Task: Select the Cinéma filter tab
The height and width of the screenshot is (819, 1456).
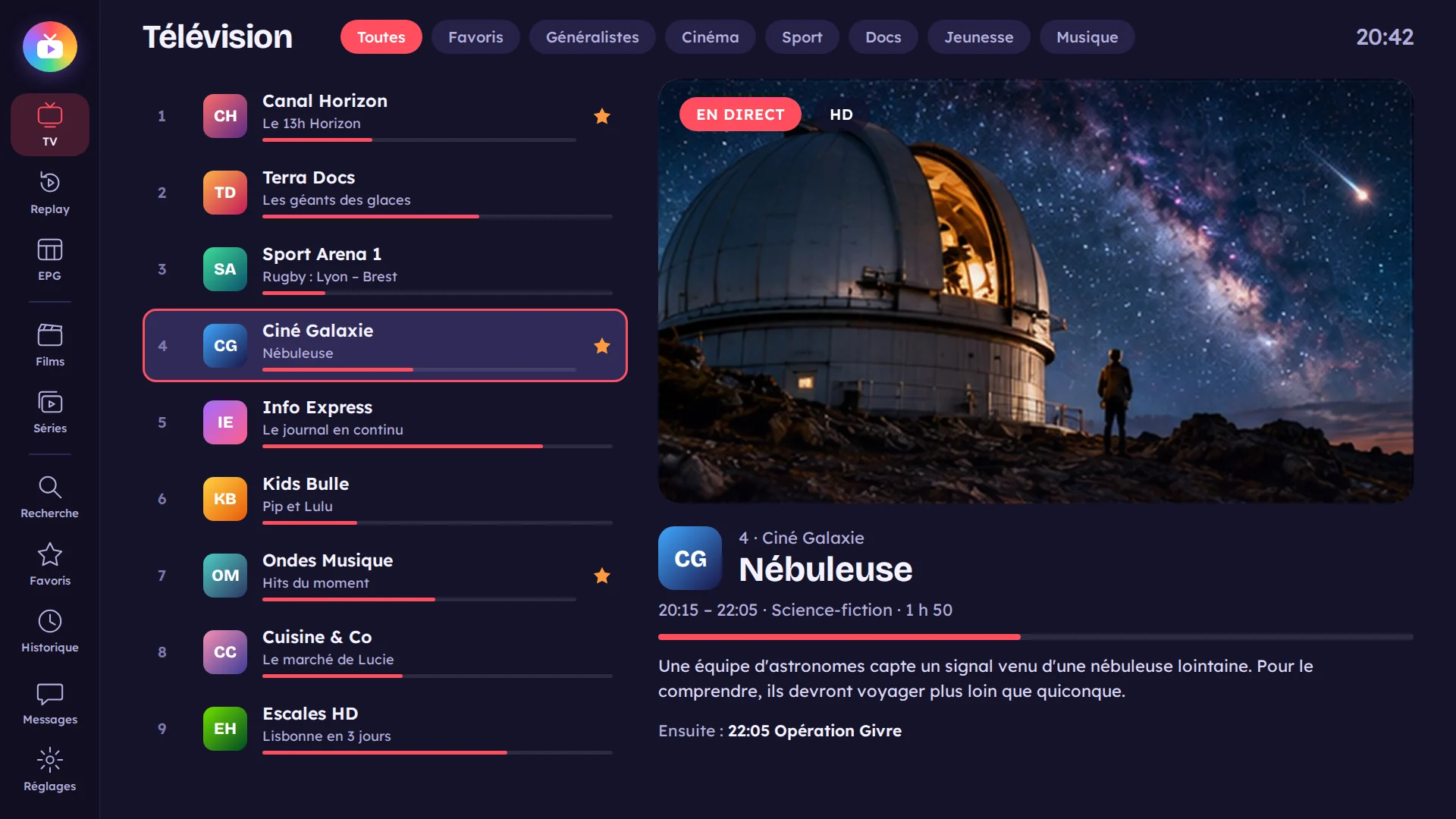Action: tap(710, 37)
